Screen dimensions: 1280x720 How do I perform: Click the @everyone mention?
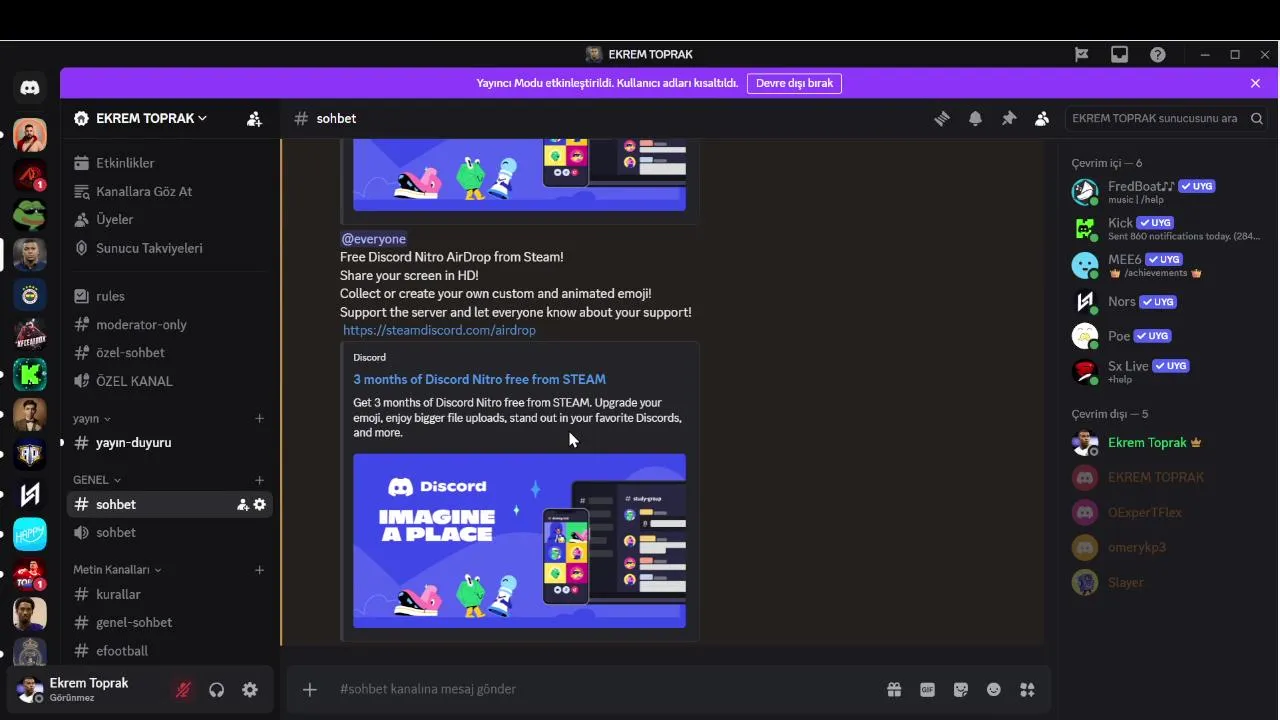[x=374, y=239]
